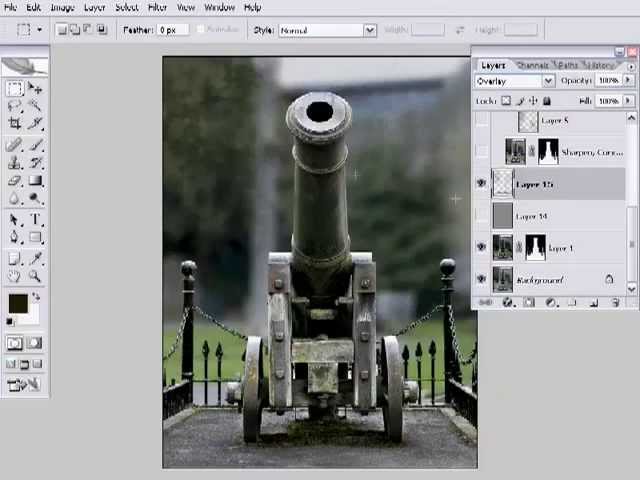Select the Healing Brush tool

pos(14,145)
